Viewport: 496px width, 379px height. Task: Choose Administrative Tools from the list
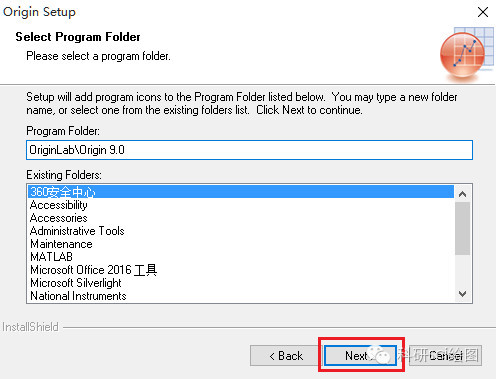pos(241,231)
